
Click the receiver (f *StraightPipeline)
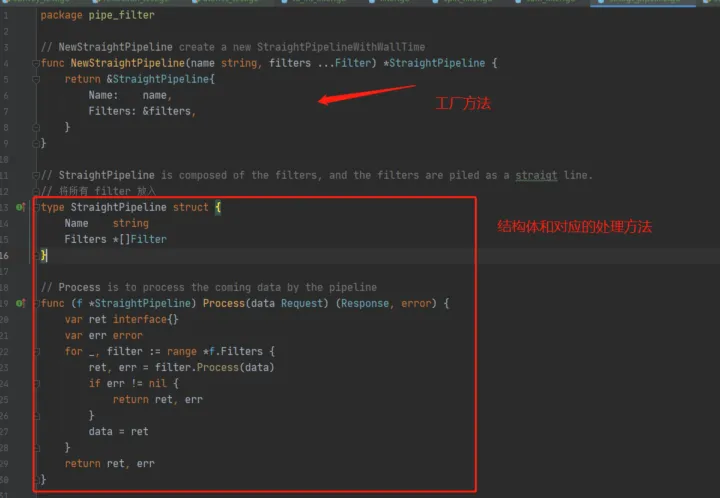tap(134, 303)
